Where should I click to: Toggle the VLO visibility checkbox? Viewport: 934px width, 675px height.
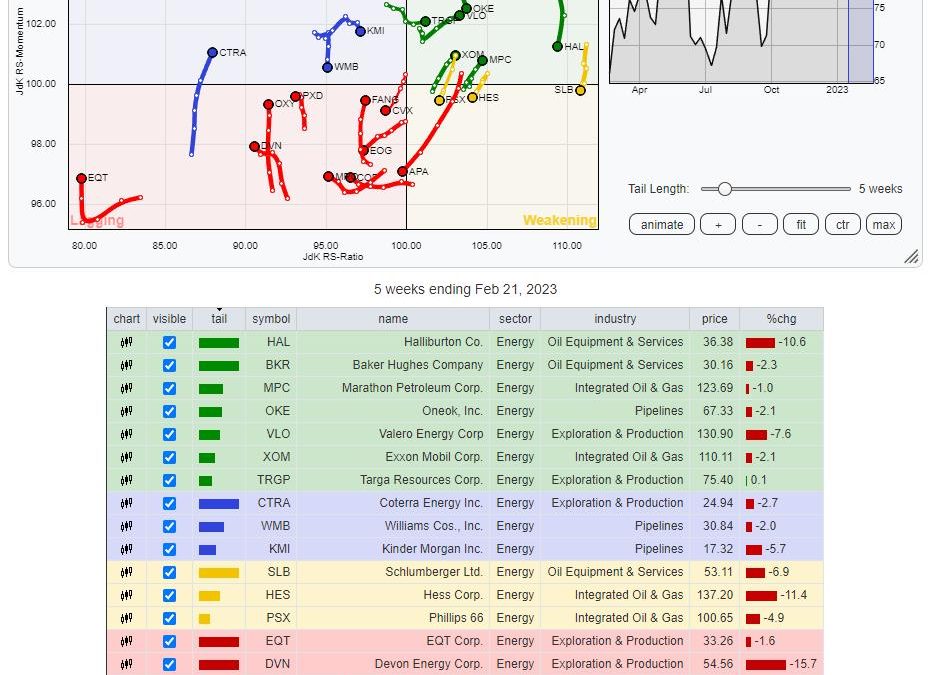[169, 434]
